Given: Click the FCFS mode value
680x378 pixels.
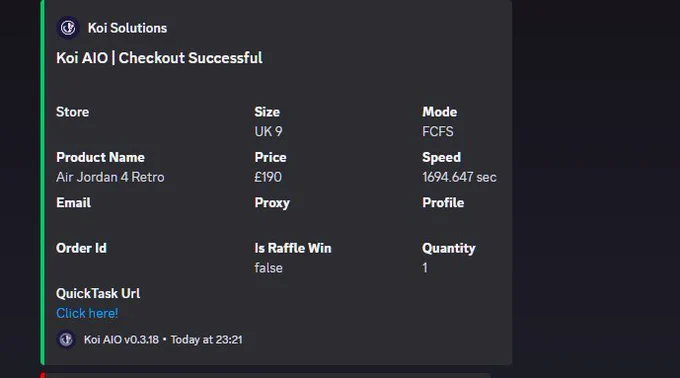Looking at the screenshot, I should 438,131.
